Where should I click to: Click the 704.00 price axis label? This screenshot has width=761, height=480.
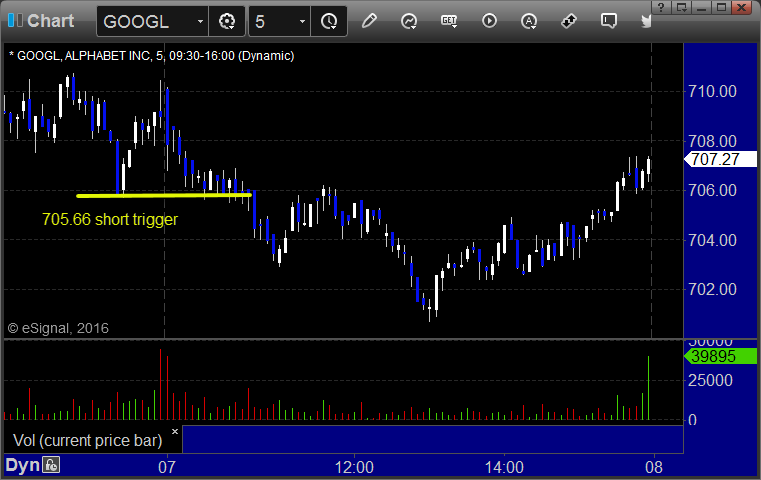click(712, 240)
